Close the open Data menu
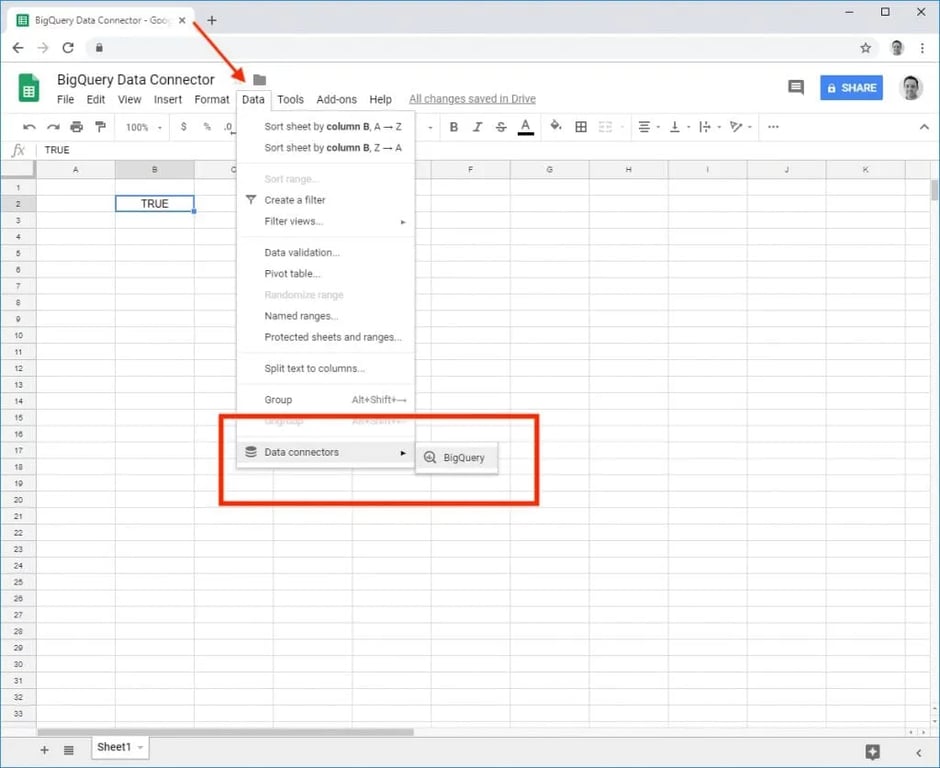This screenshot has height=768, width=940. point(253,100)
